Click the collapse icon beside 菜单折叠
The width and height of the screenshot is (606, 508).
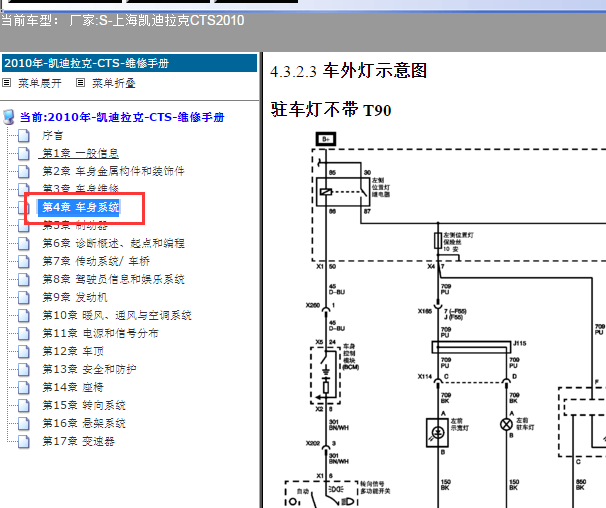click(80, 83)
